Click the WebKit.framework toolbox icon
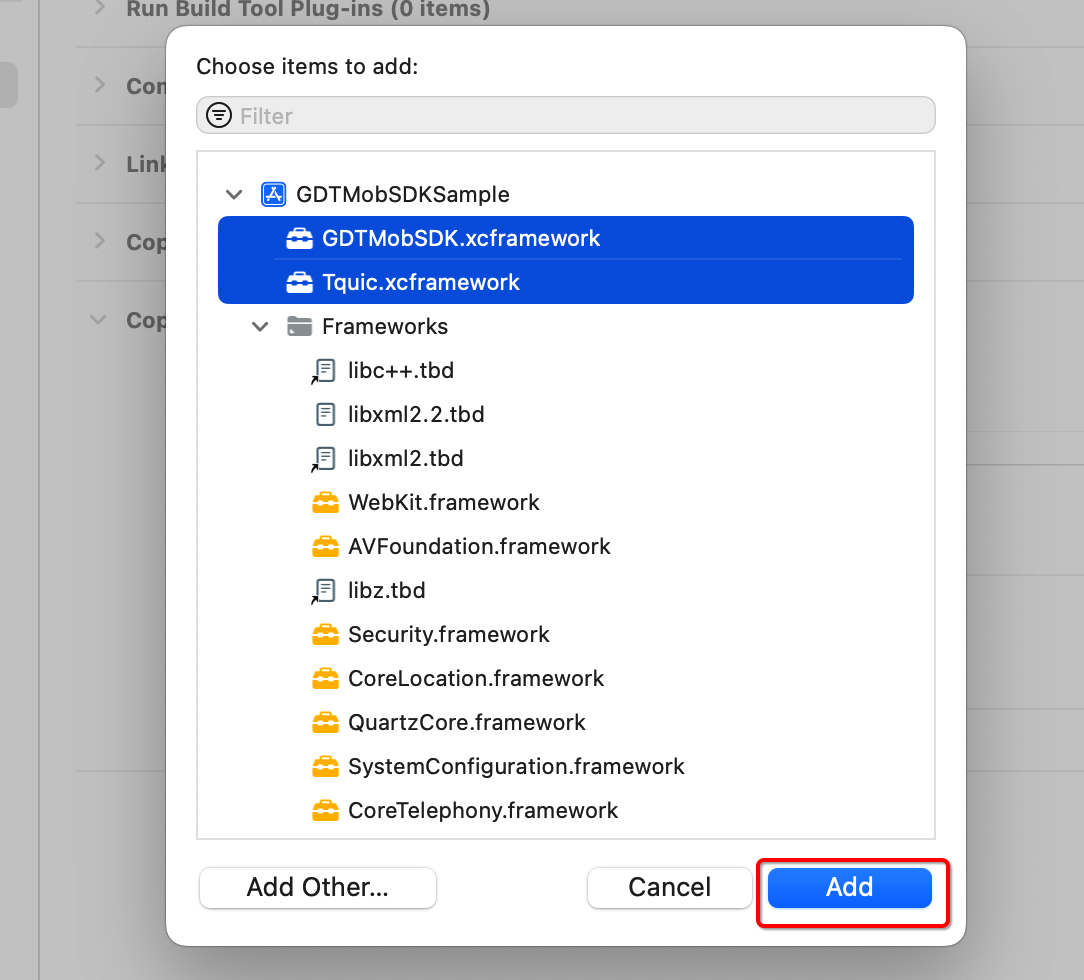Viewport: 1084px width, 980px height. [x=325, y=502]
